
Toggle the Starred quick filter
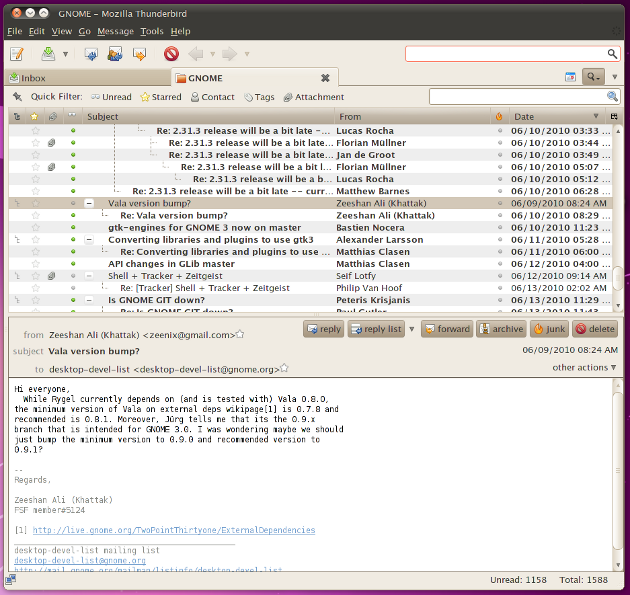[161, 97]
